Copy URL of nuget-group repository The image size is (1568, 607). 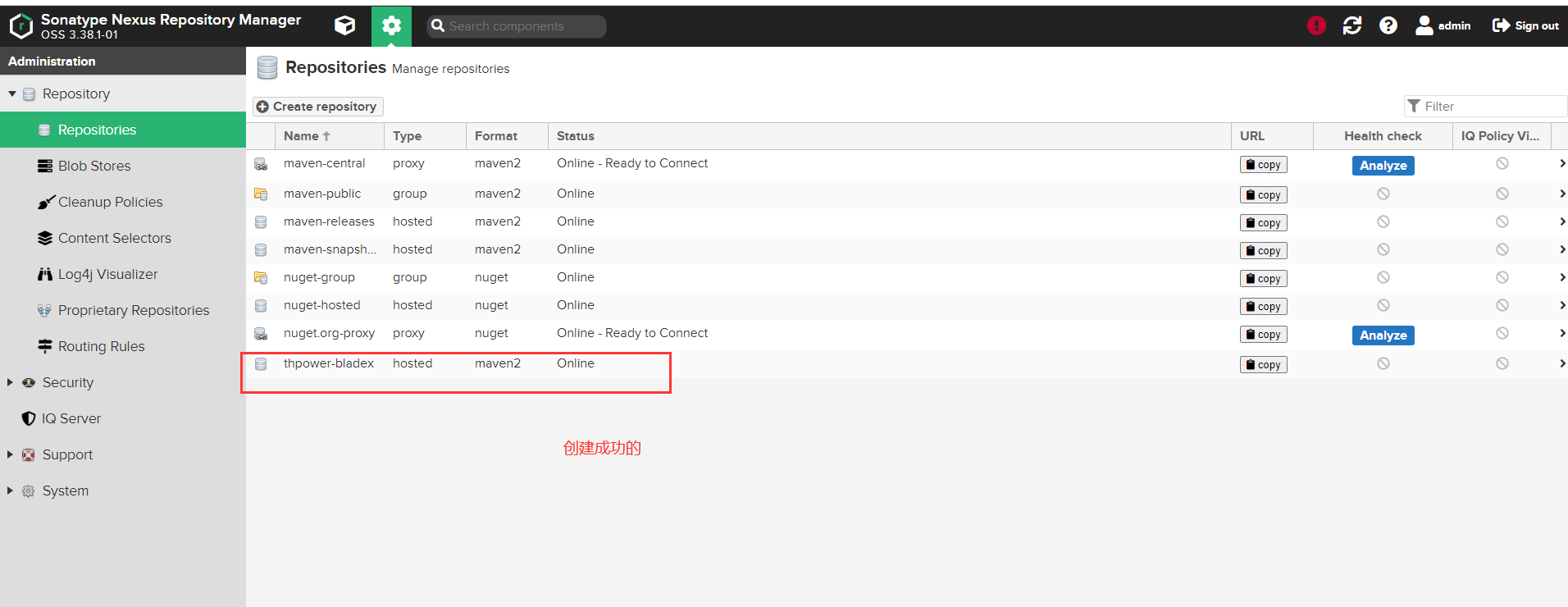[1263, 279]
